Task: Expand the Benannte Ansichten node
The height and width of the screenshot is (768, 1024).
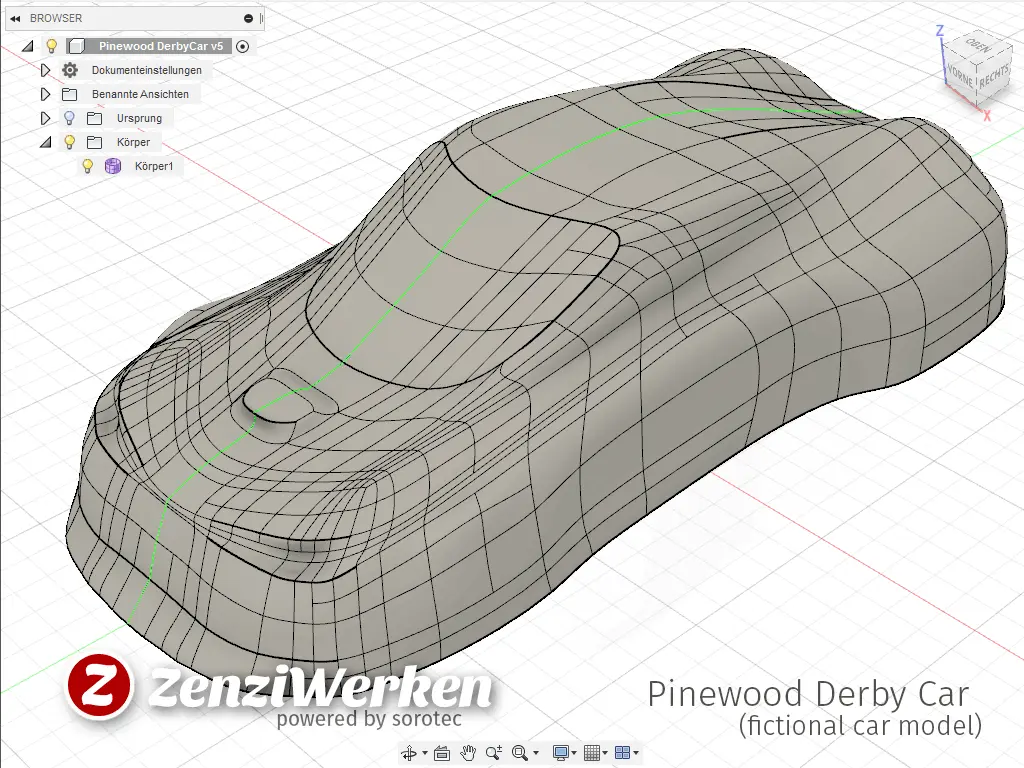Action: pos(45,94)
